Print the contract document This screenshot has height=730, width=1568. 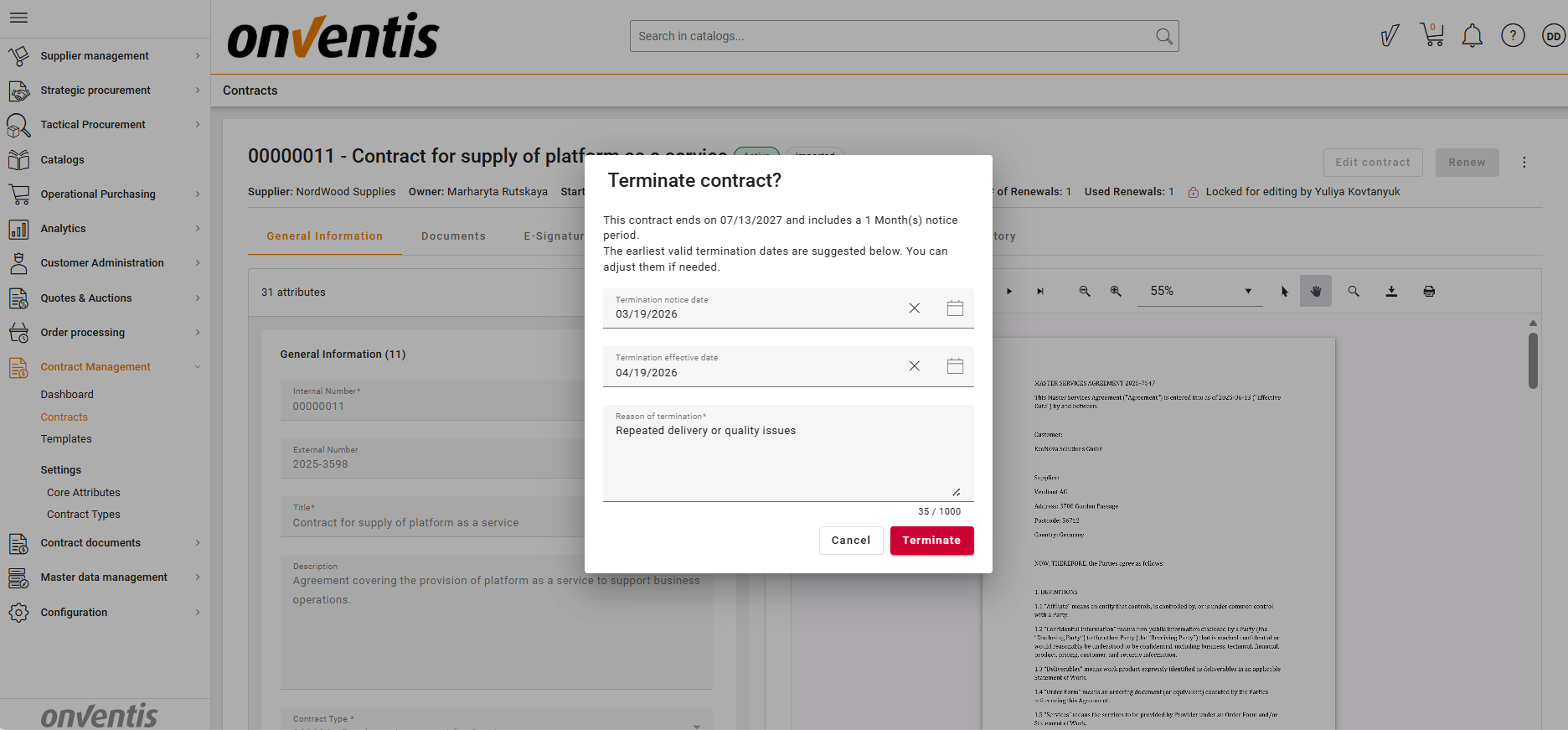pyautogui.click(x=1428, y=292)
